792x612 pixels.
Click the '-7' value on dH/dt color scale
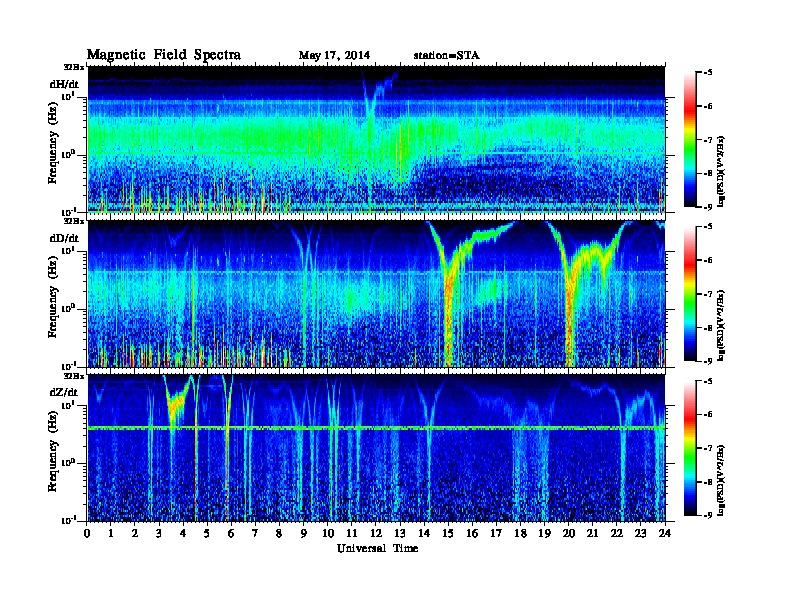coord(708,139)
